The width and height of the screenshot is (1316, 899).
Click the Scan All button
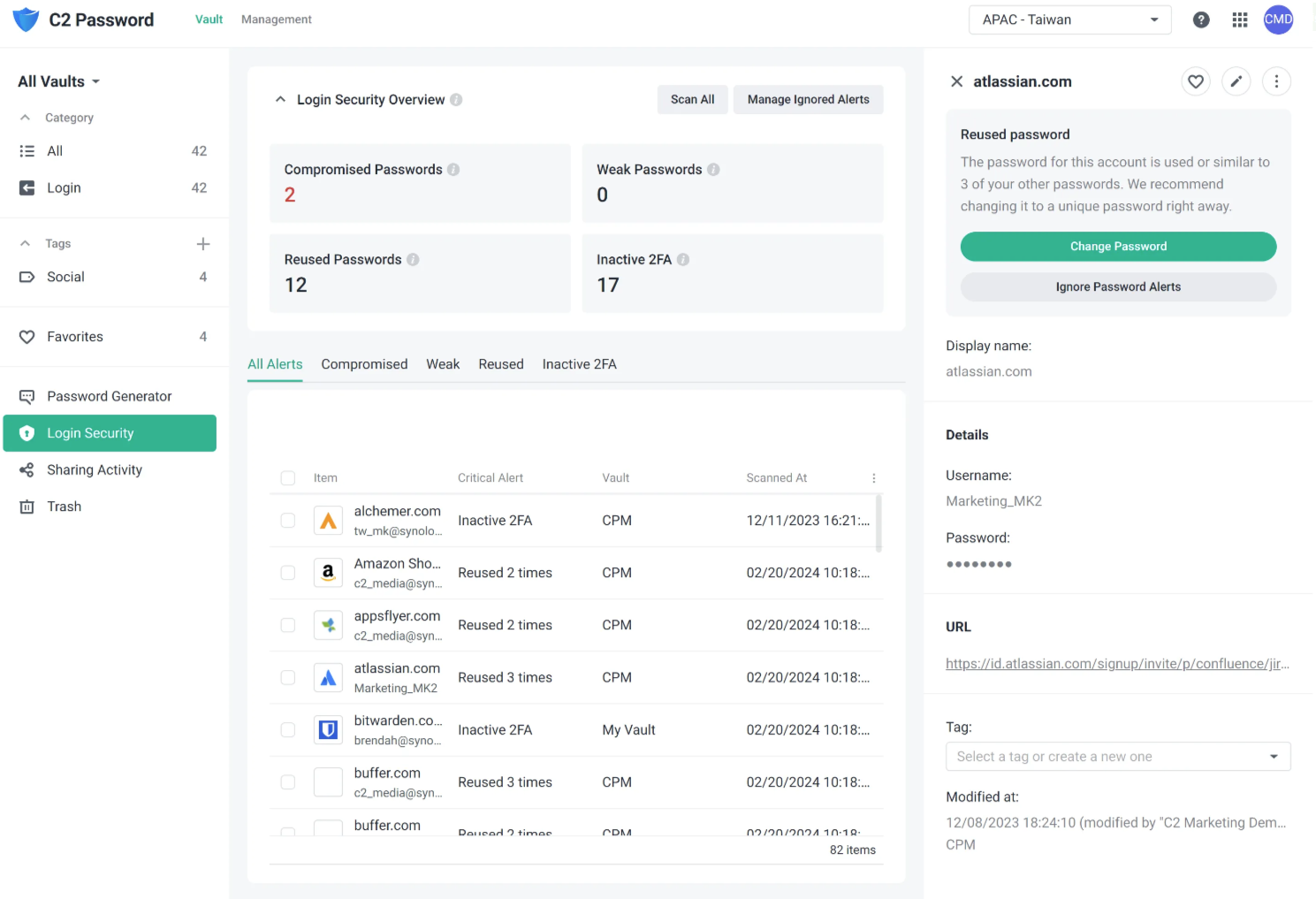click(x=692, y=100)
